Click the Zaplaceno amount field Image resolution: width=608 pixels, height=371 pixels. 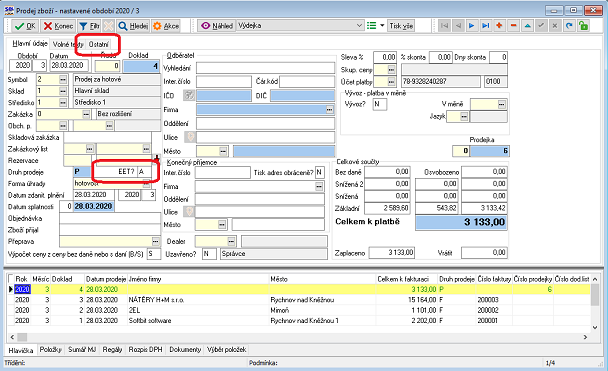[x=391, y=253]
